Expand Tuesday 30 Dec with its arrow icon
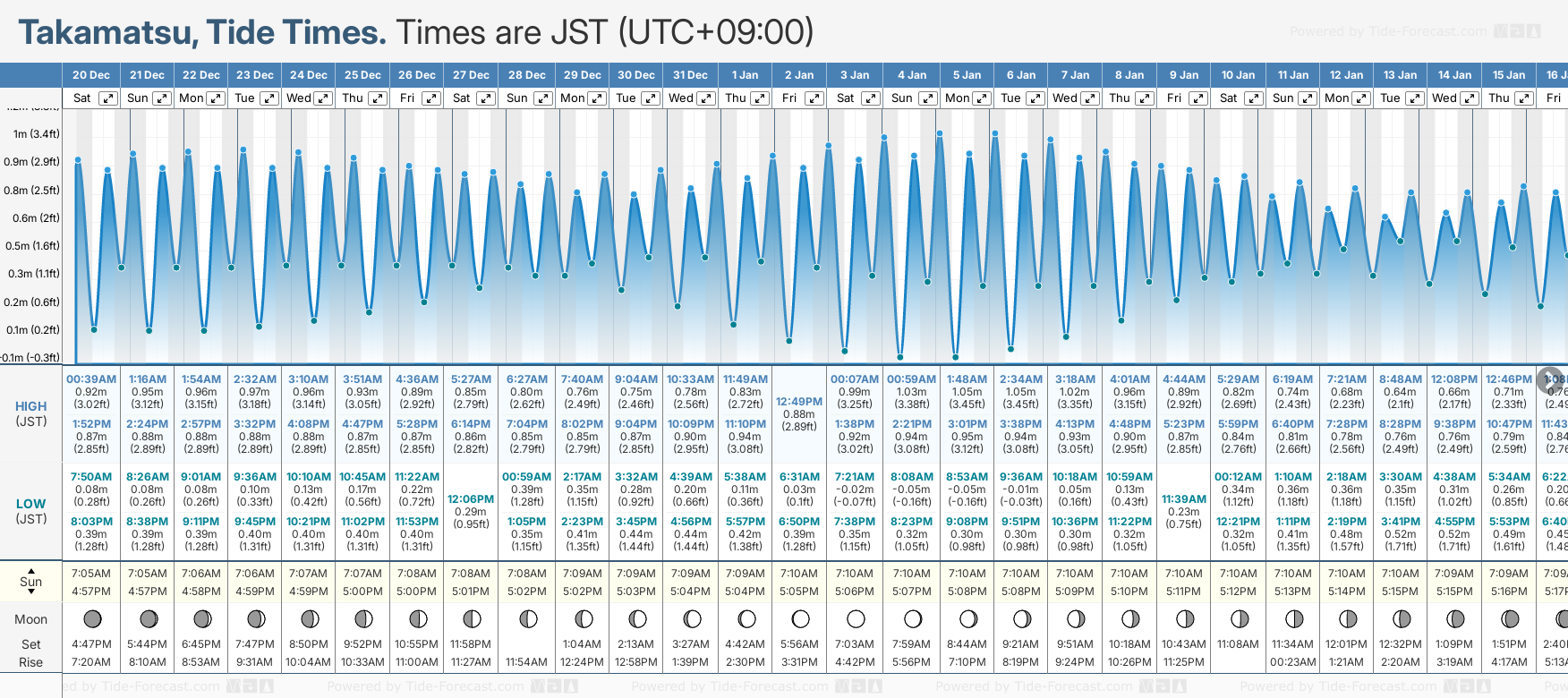This screenshot has height=698, width=1568. point(651,98)
